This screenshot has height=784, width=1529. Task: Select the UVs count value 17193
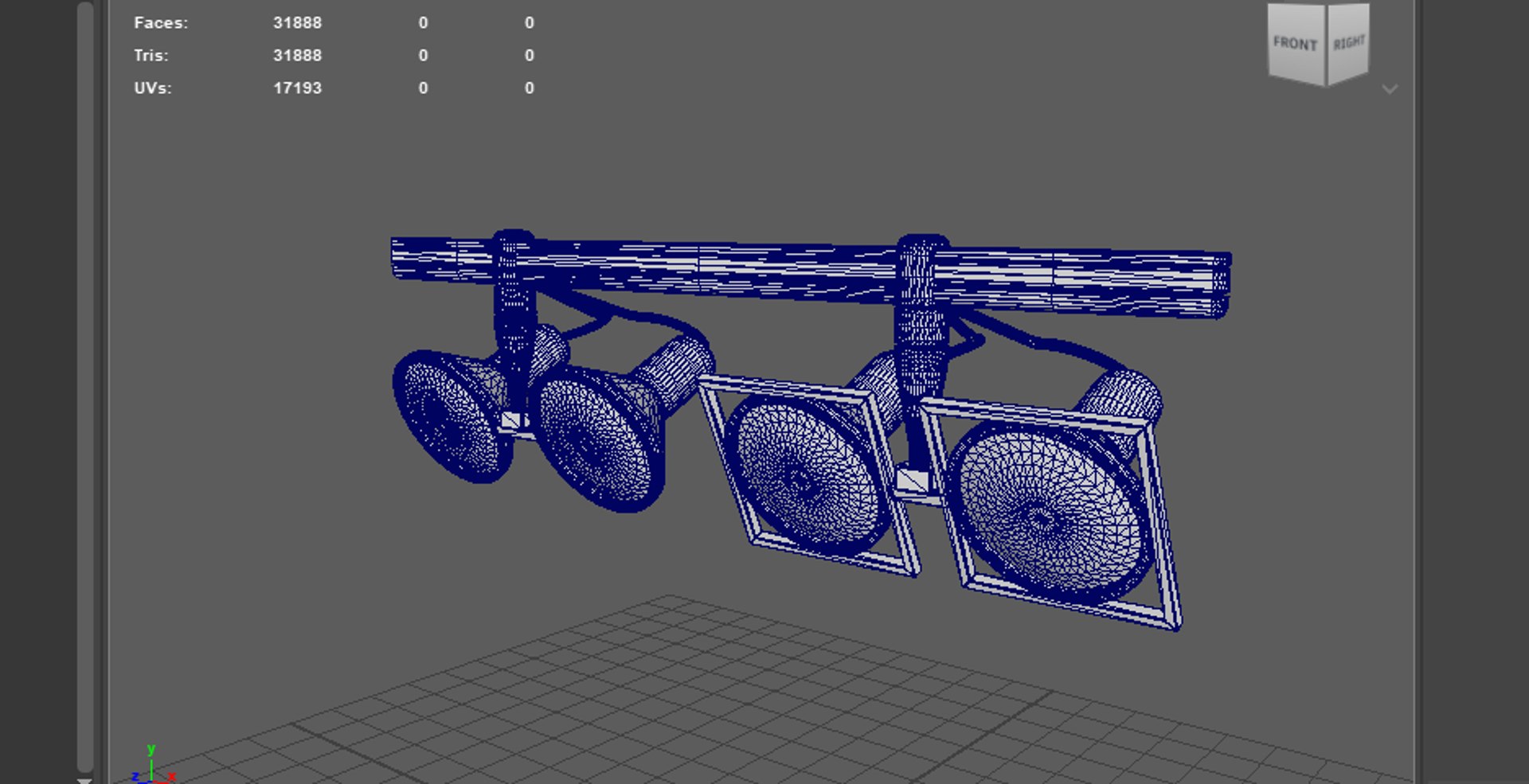297,88
